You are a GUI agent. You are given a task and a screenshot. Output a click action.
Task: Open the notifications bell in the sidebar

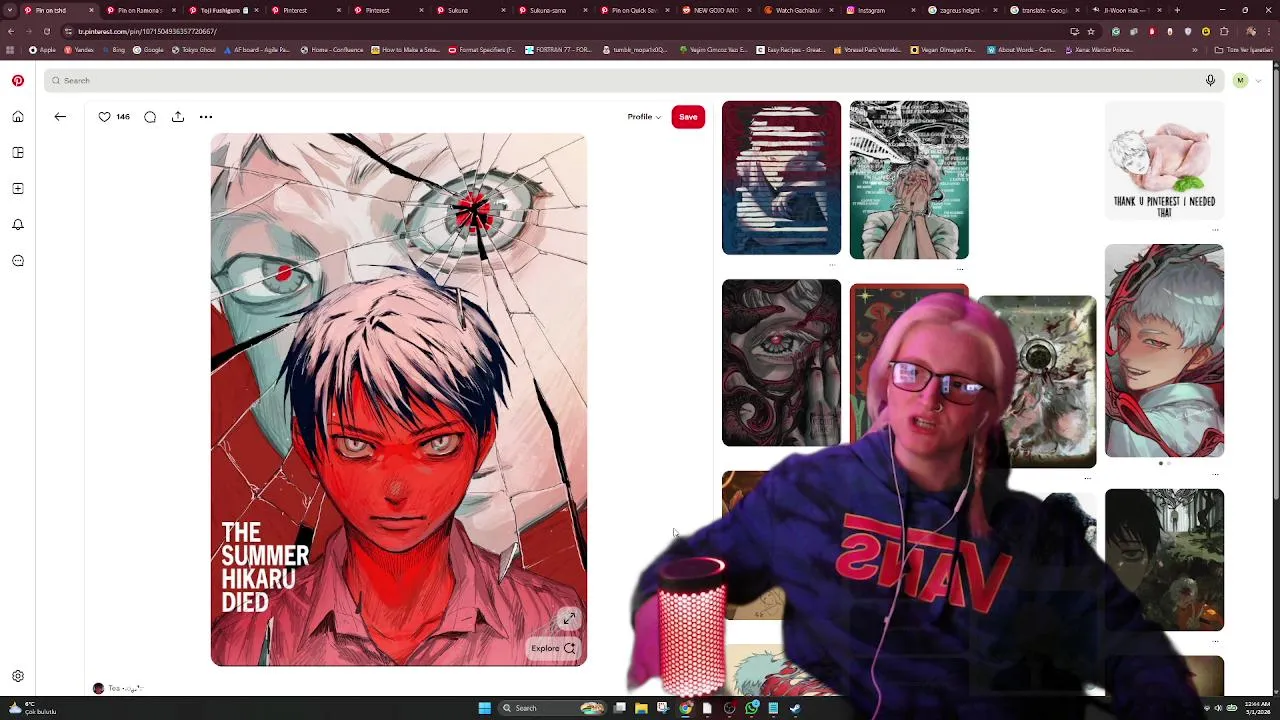pyautogui.click(x=18, y=225)
